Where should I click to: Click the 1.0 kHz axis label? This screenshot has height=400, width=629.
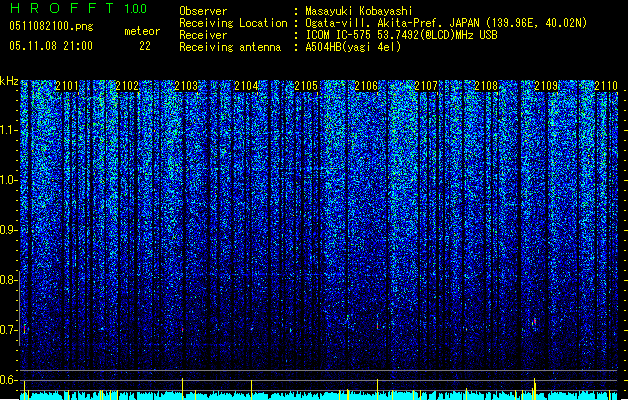[9, 180]
